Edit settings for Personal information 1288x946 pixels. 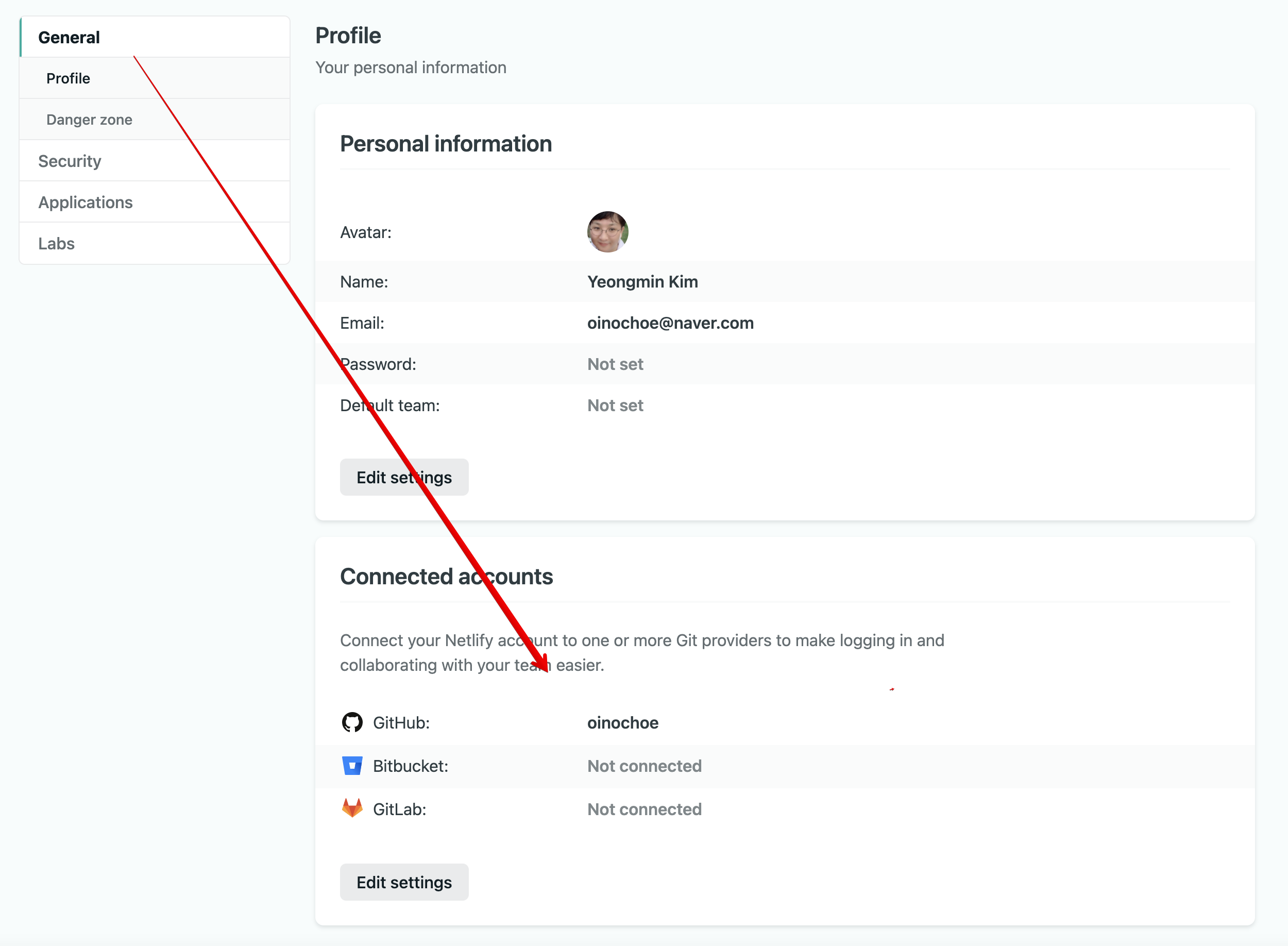pyautogui.click(x=404, y=477)
